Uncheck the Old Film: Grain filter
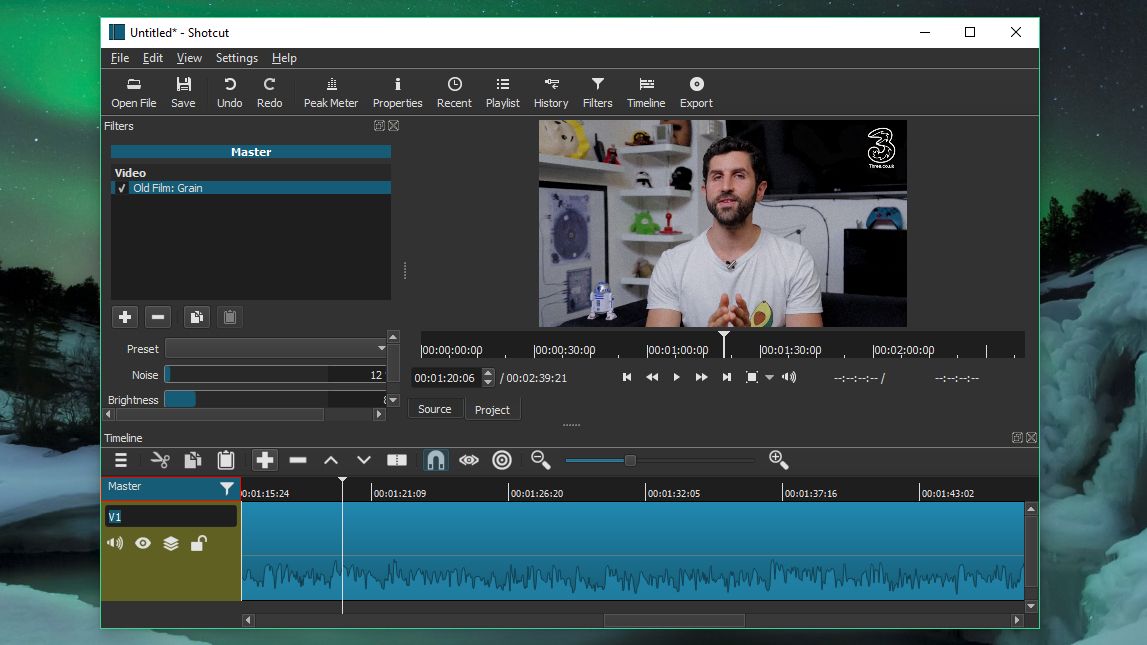Image resolution: width=1147 pixels, height=645 pixels. pyautogui.click(x=122, y=188)
